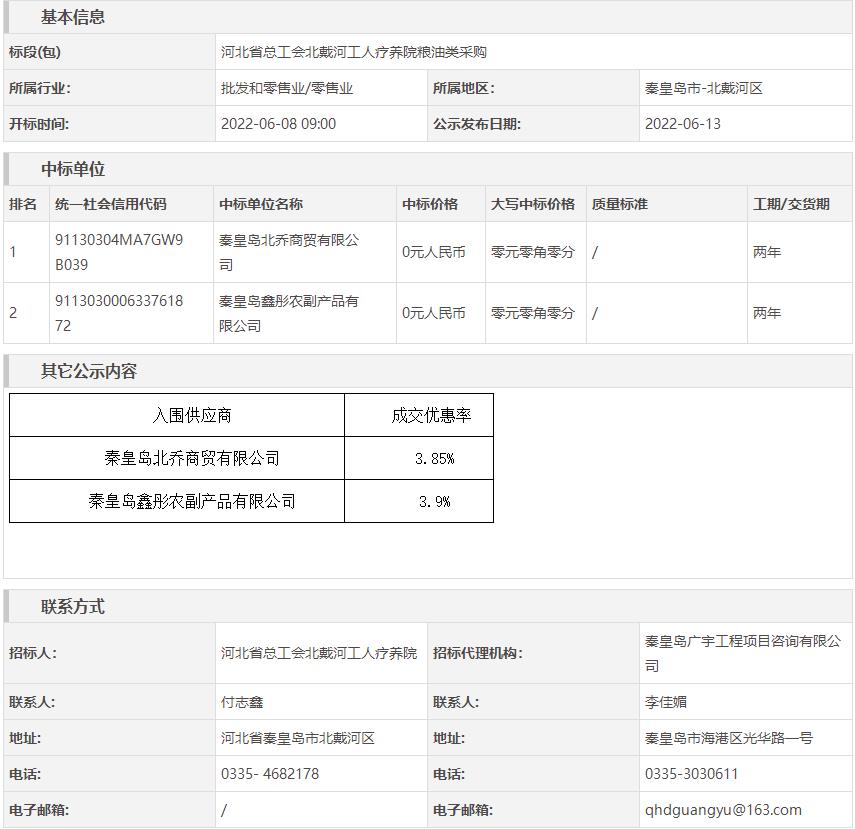Select the 联系方式 section heading
The width and height of the screenshot is (855, 829).
pyautogui.click(x=72, y=607)
